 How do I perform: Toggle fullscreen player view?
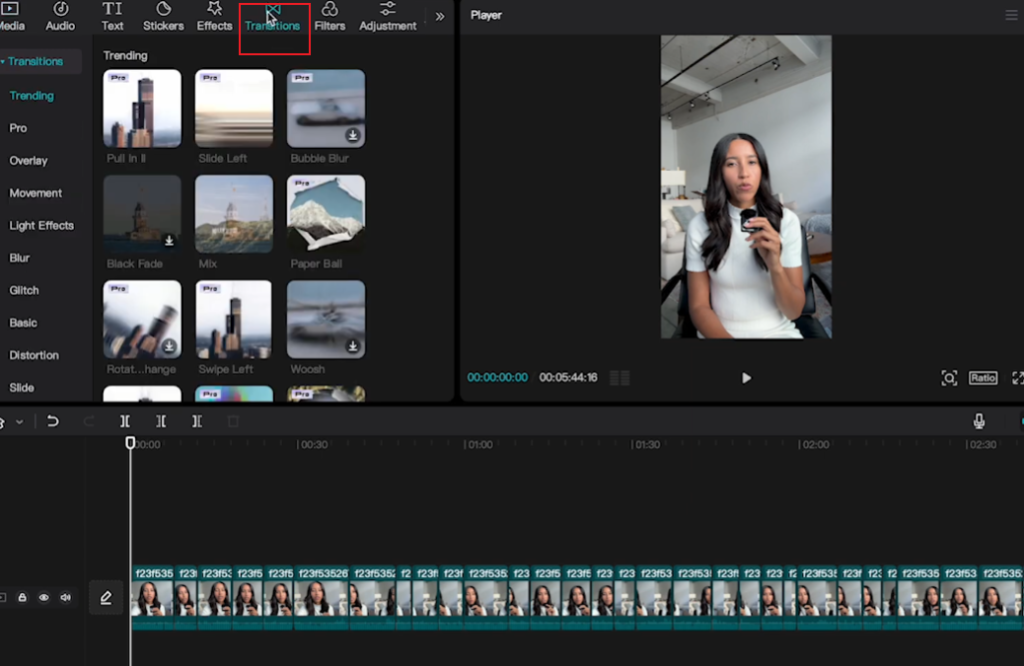coord(1018,378)
